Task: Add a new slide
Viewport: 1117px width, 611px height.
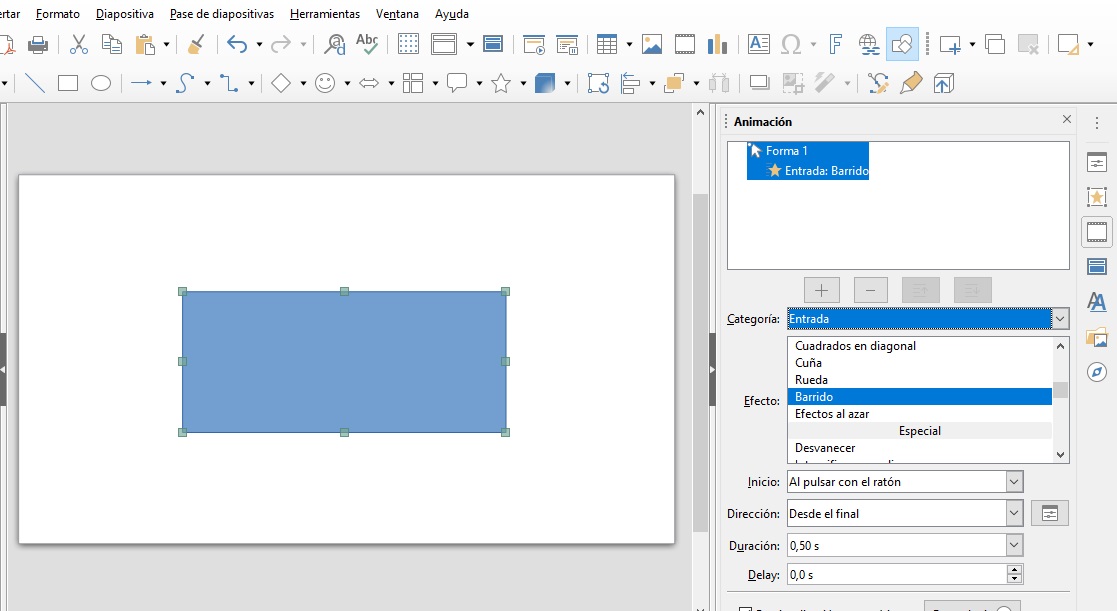Action: click(x=950, y=45)
